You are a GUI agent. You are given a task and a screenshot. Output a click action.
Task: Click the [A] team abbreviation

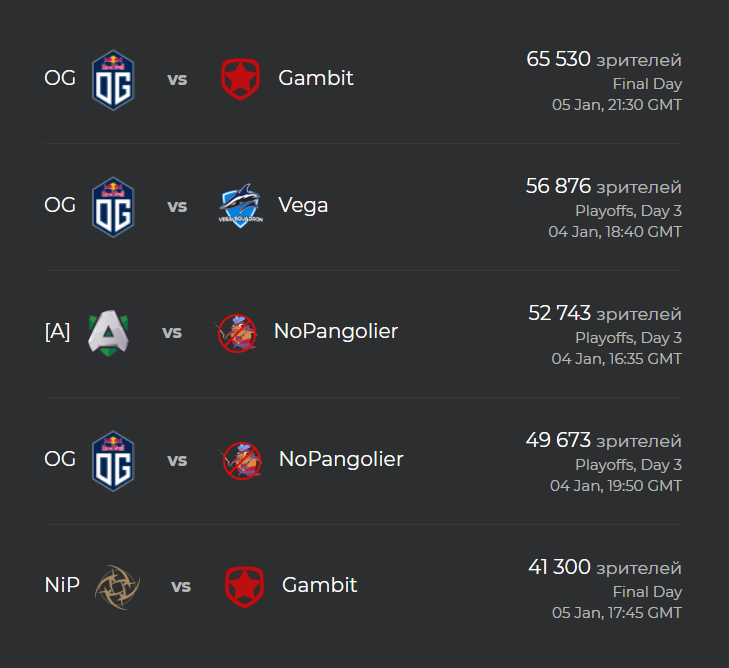[x=57, y=332]
